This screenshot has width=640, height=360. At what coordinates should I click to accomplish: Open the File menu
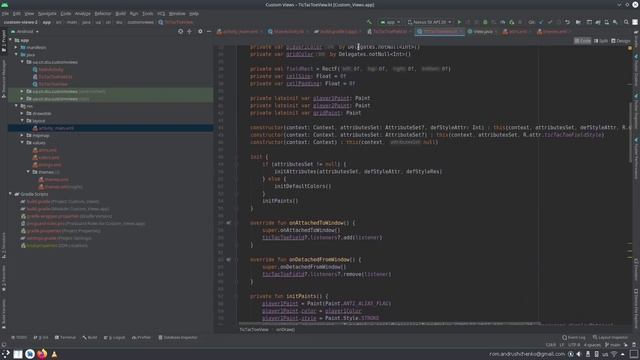point(5,13)
